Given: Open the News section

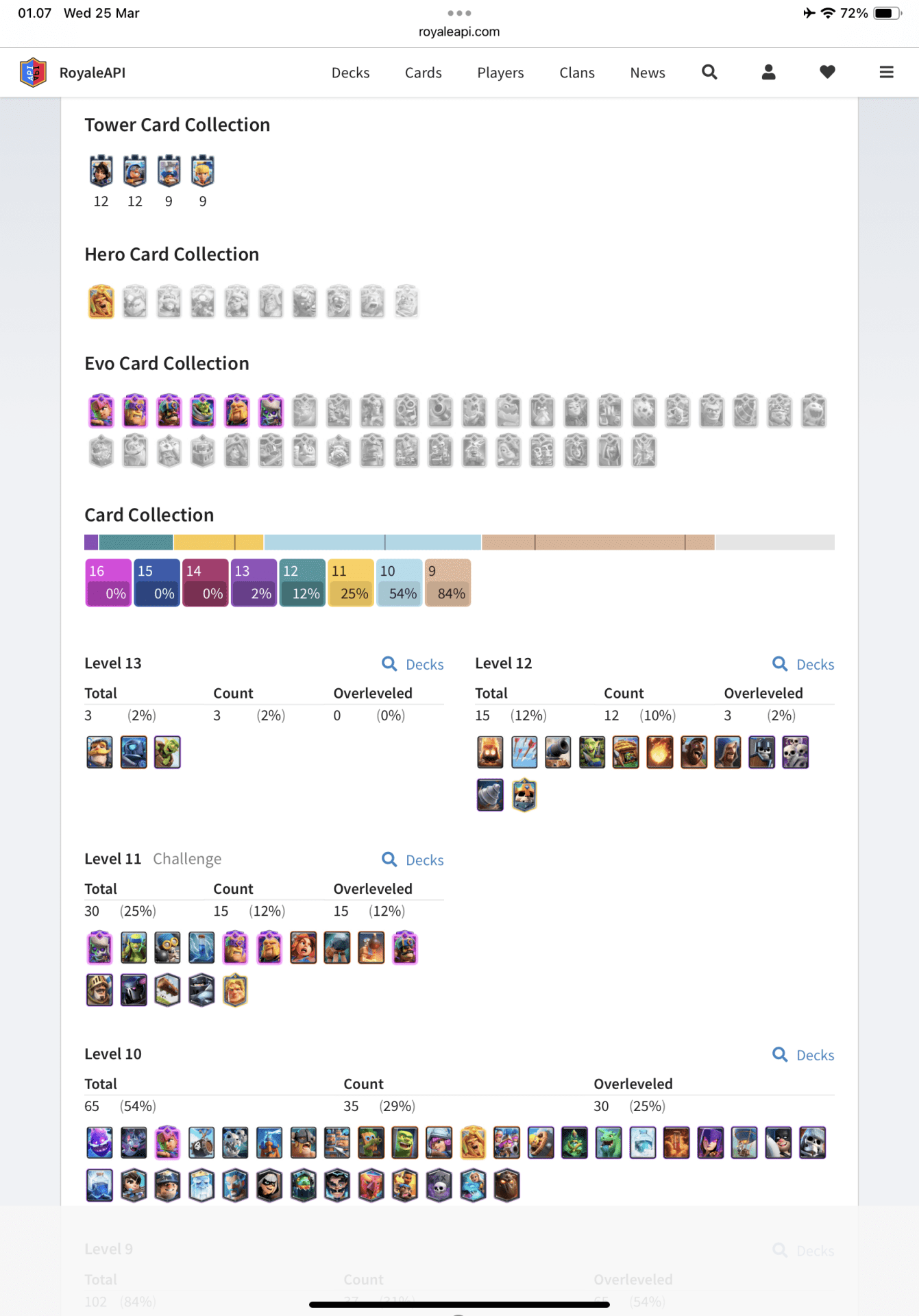Looking at the screenshot, I should (x=647, y=73).
